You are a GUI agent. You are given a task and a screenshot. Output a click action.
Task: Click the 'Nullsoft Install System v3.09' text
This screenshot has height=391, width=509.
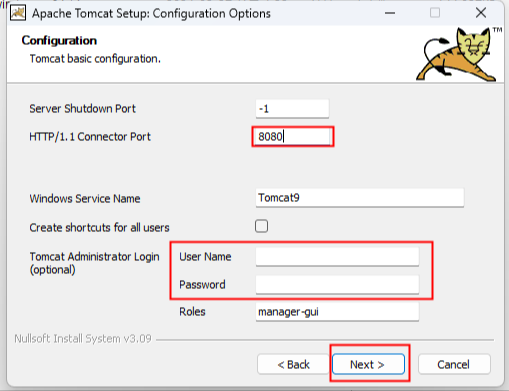click(x=83, y=339)
